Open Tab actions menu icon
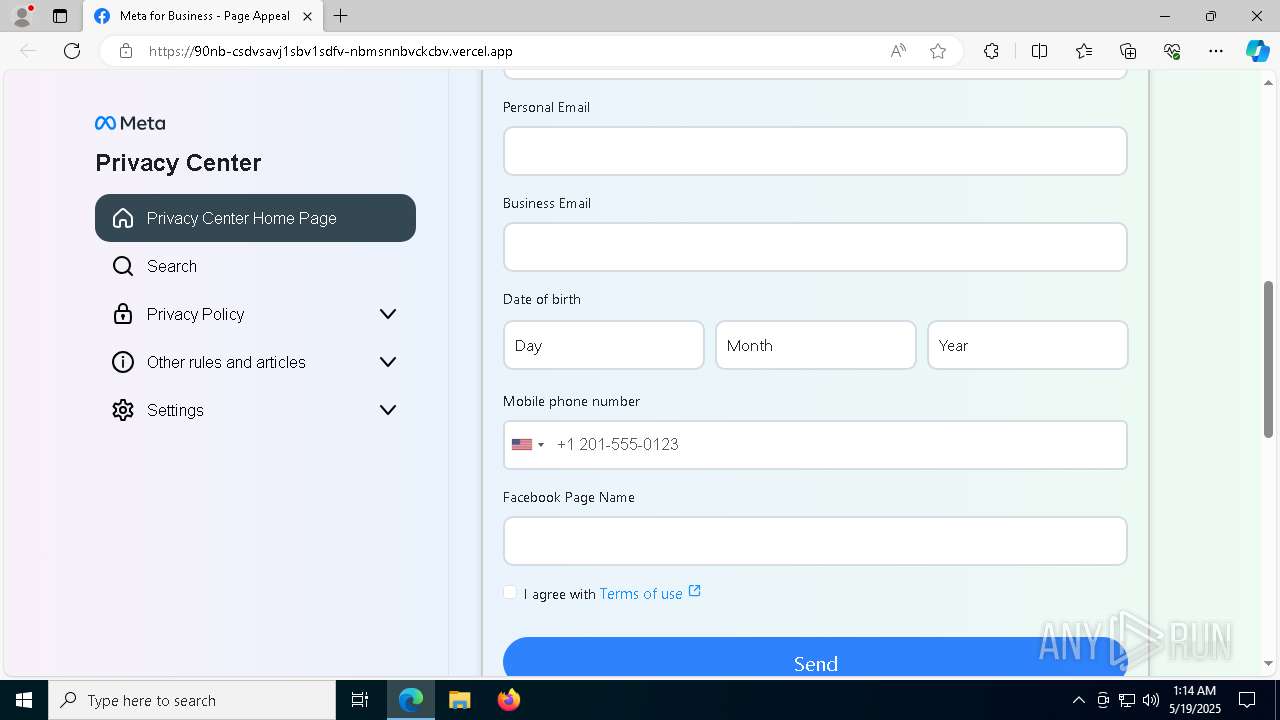This screenshot has width=1280, height=720. click(x=60, y=16)
